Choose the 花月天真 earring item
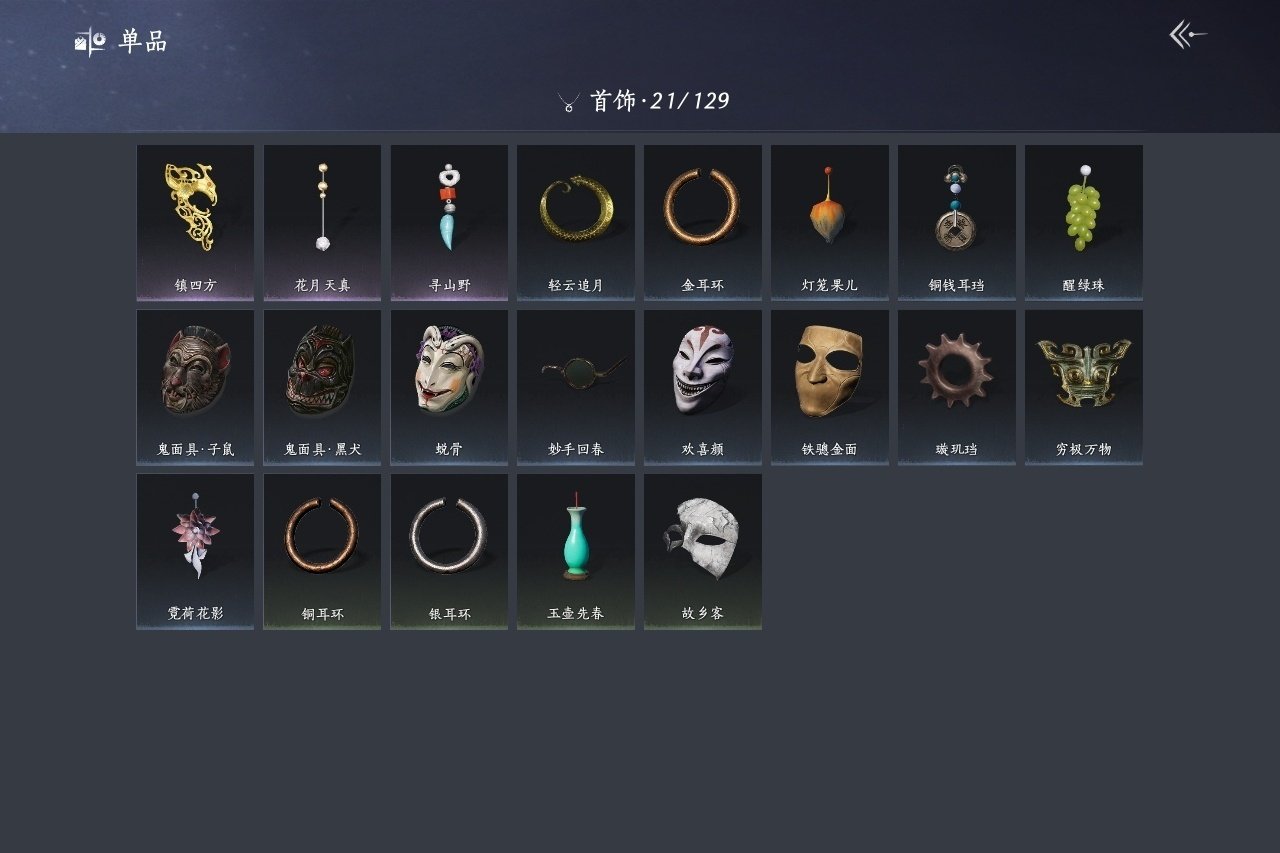Screen dimensions: 1280x853 point(322,223)
